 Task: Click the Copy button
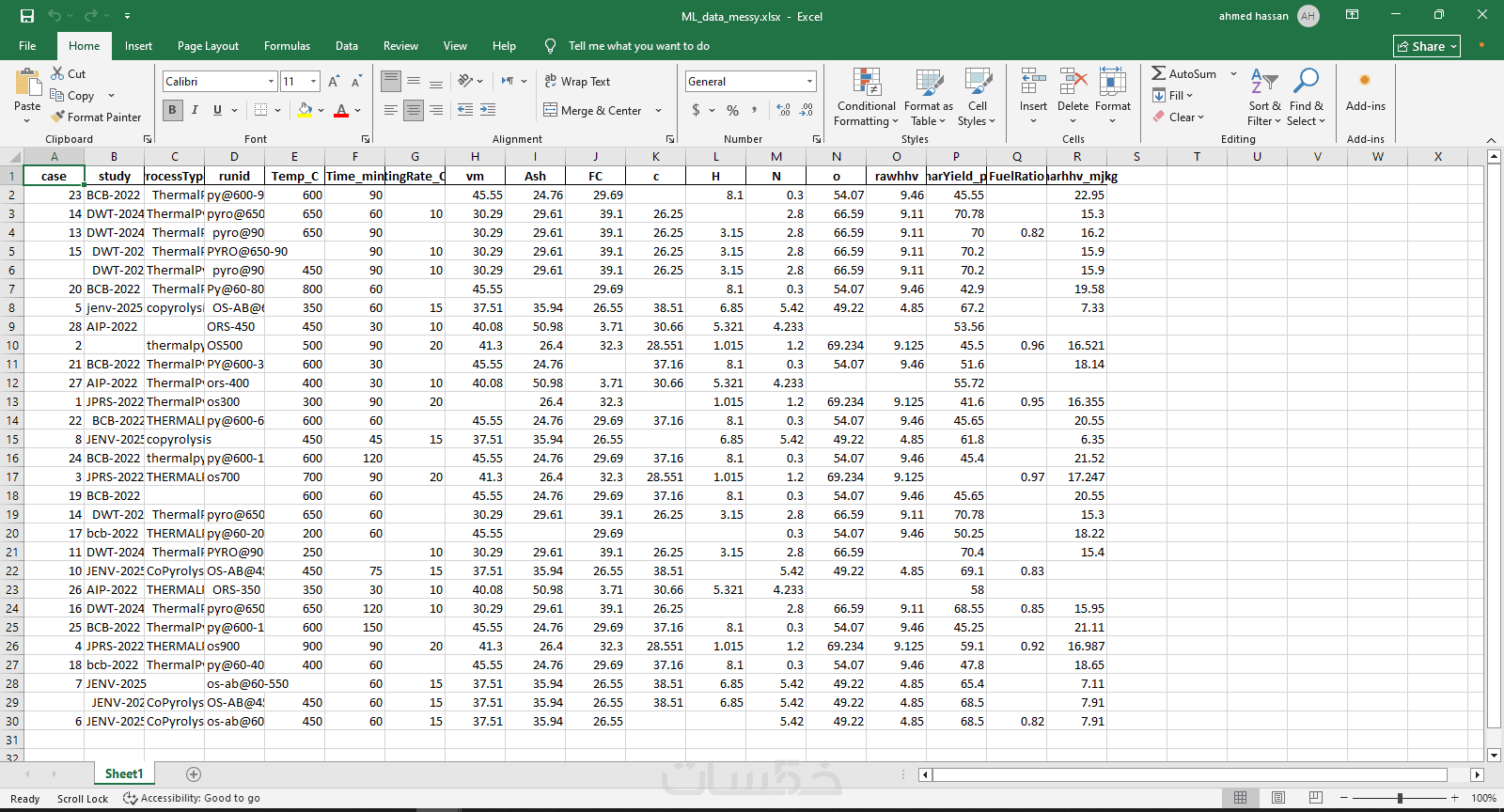[x=72, y=95]
